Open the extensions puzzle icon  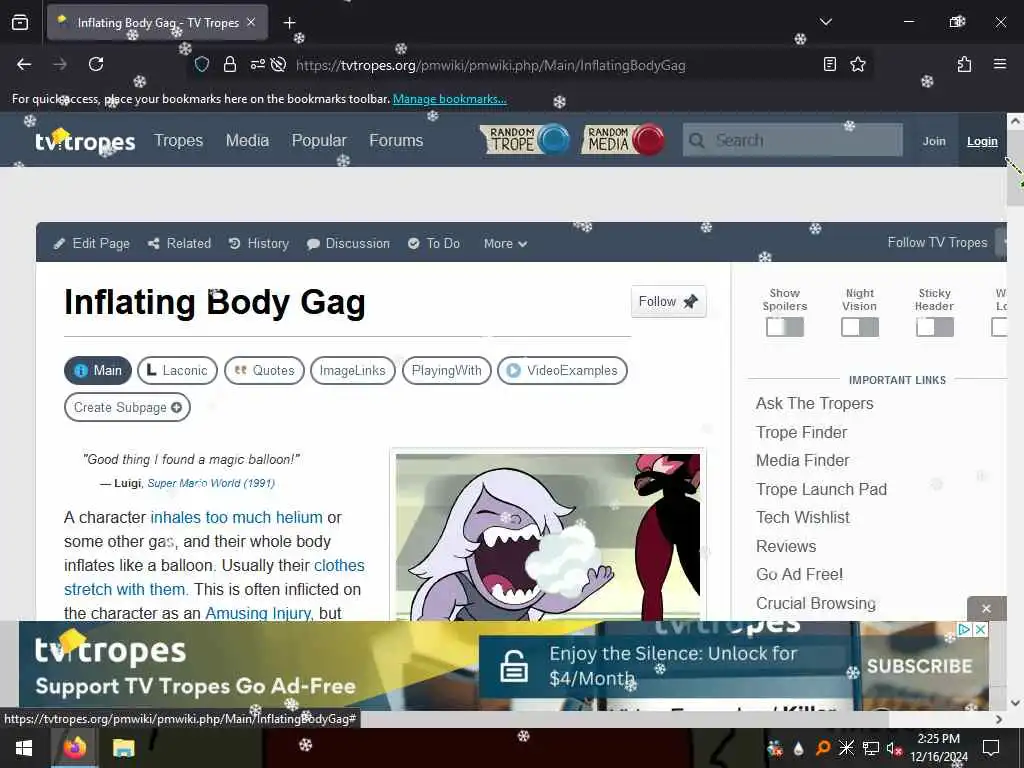(x=964, y=64)
